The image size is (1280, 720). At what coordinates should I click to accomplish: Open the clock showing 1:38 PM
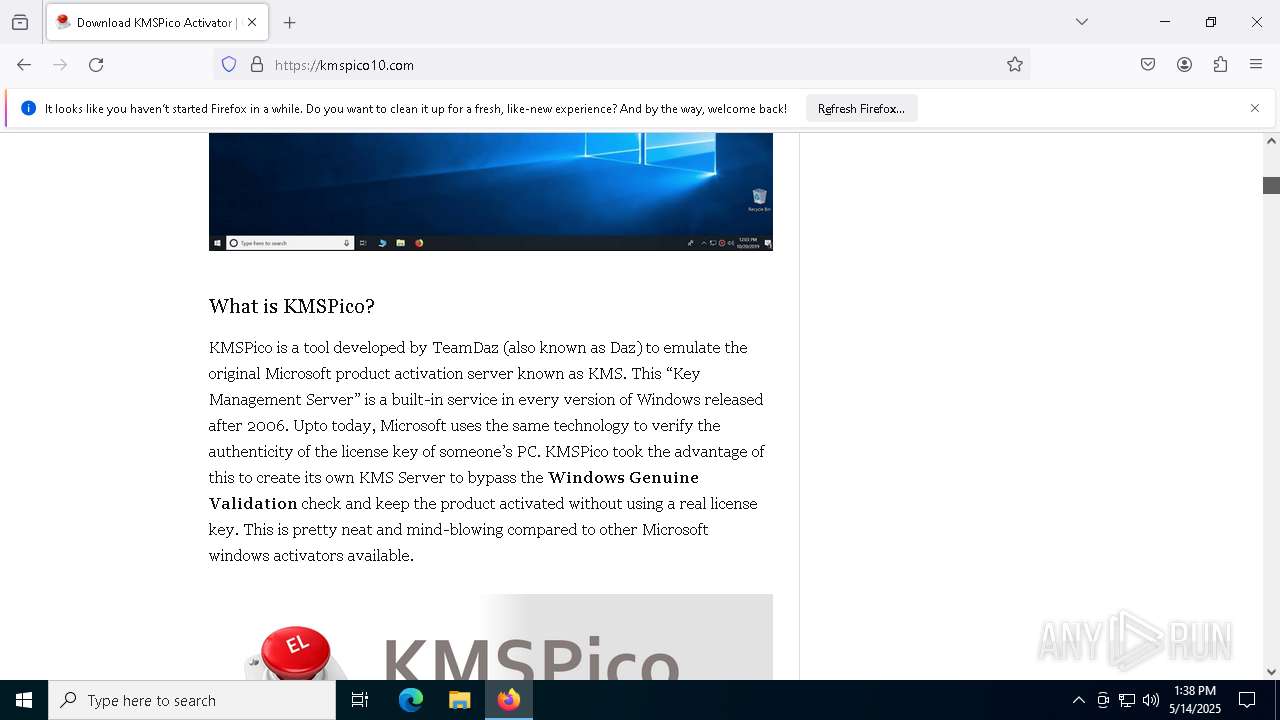click(1195, 700)
